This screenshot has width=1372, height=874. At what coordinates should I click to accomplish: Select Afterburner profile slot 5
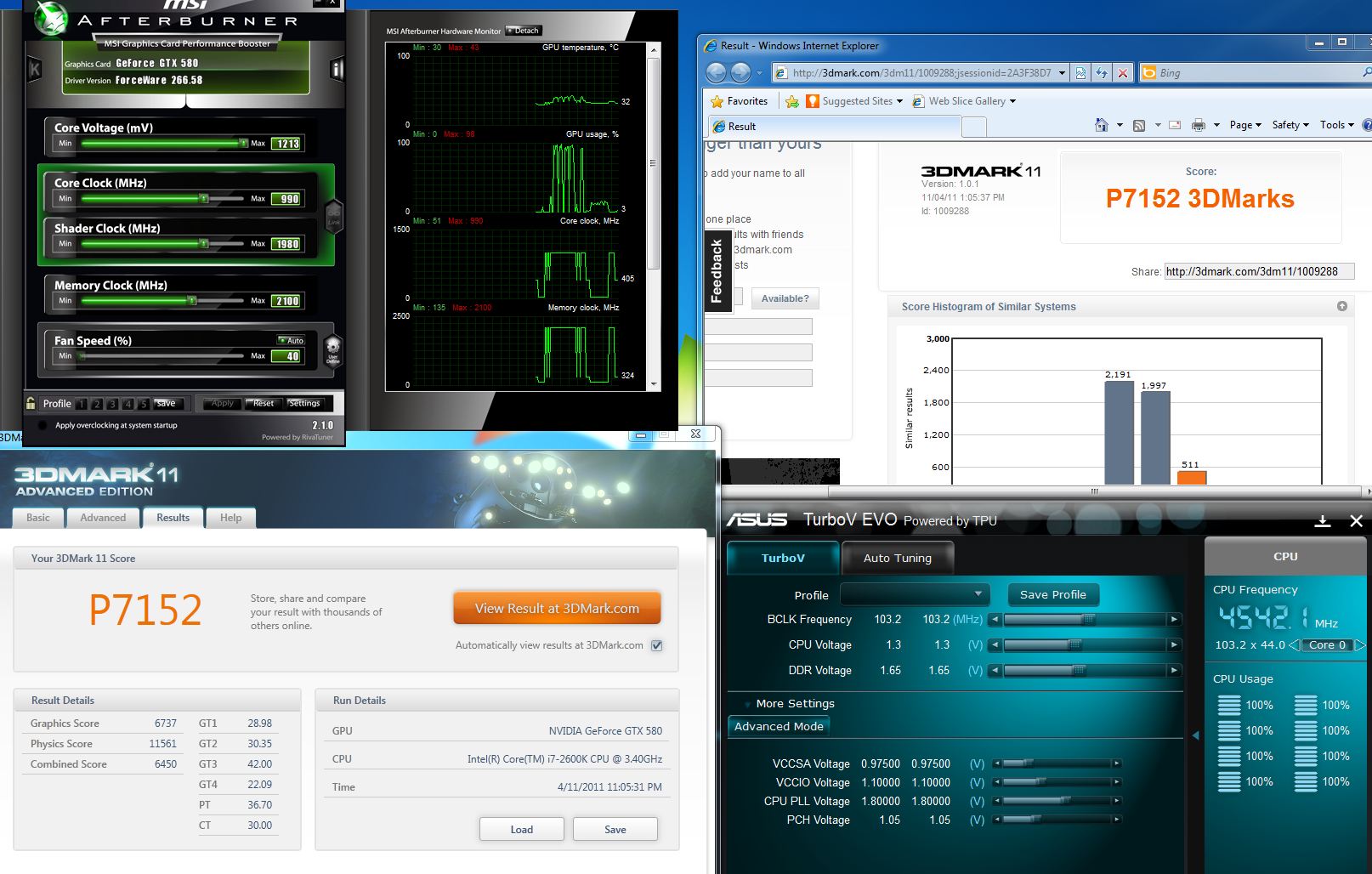point(143,404)
